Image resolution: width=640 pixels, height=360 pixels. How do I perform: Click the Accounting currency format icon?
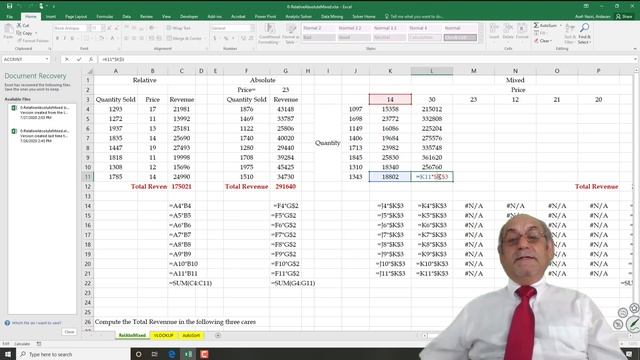[x=215, y=38]
